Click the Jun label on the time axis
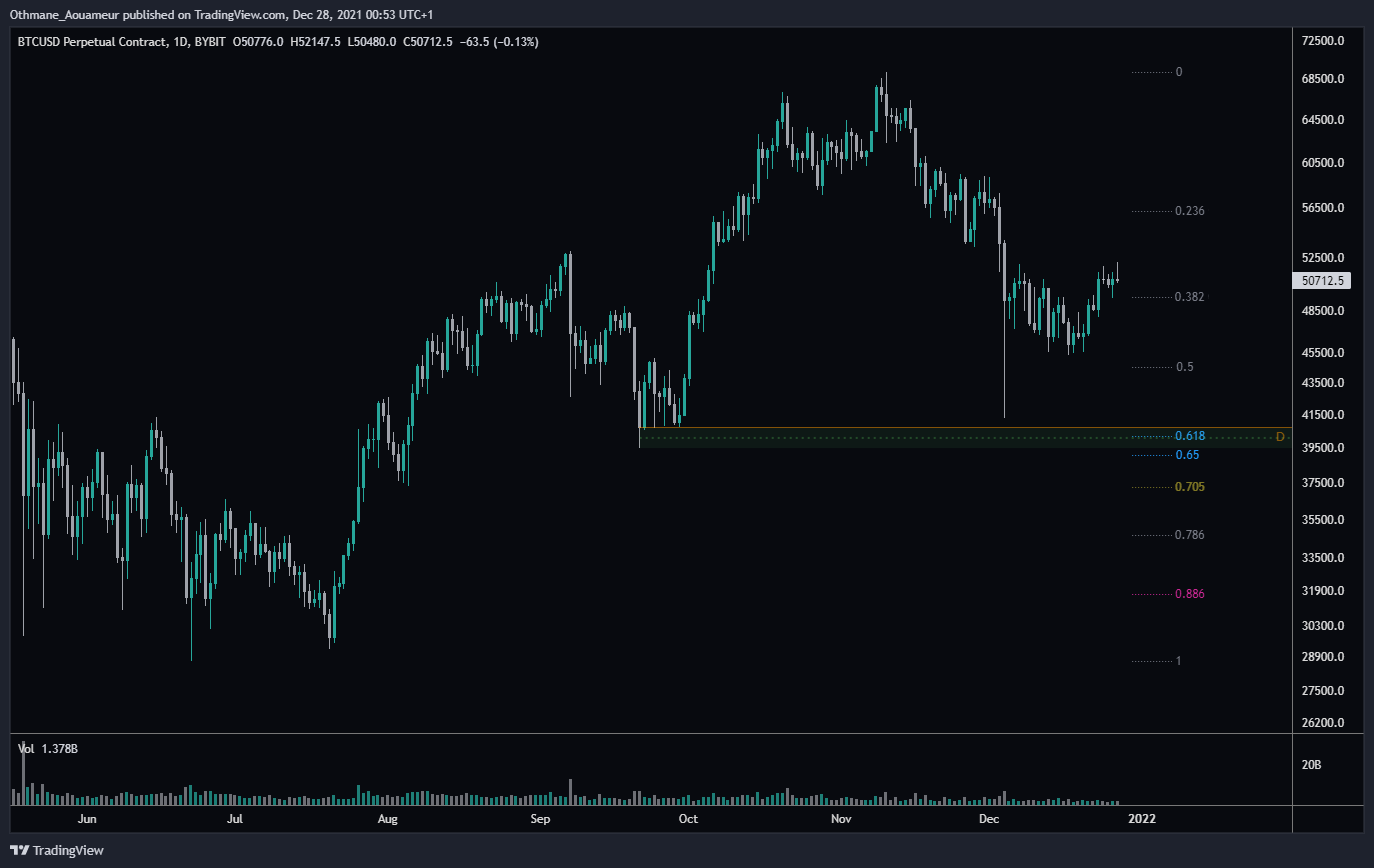This screenshot has height=868, width=1374. click(87, 819)
